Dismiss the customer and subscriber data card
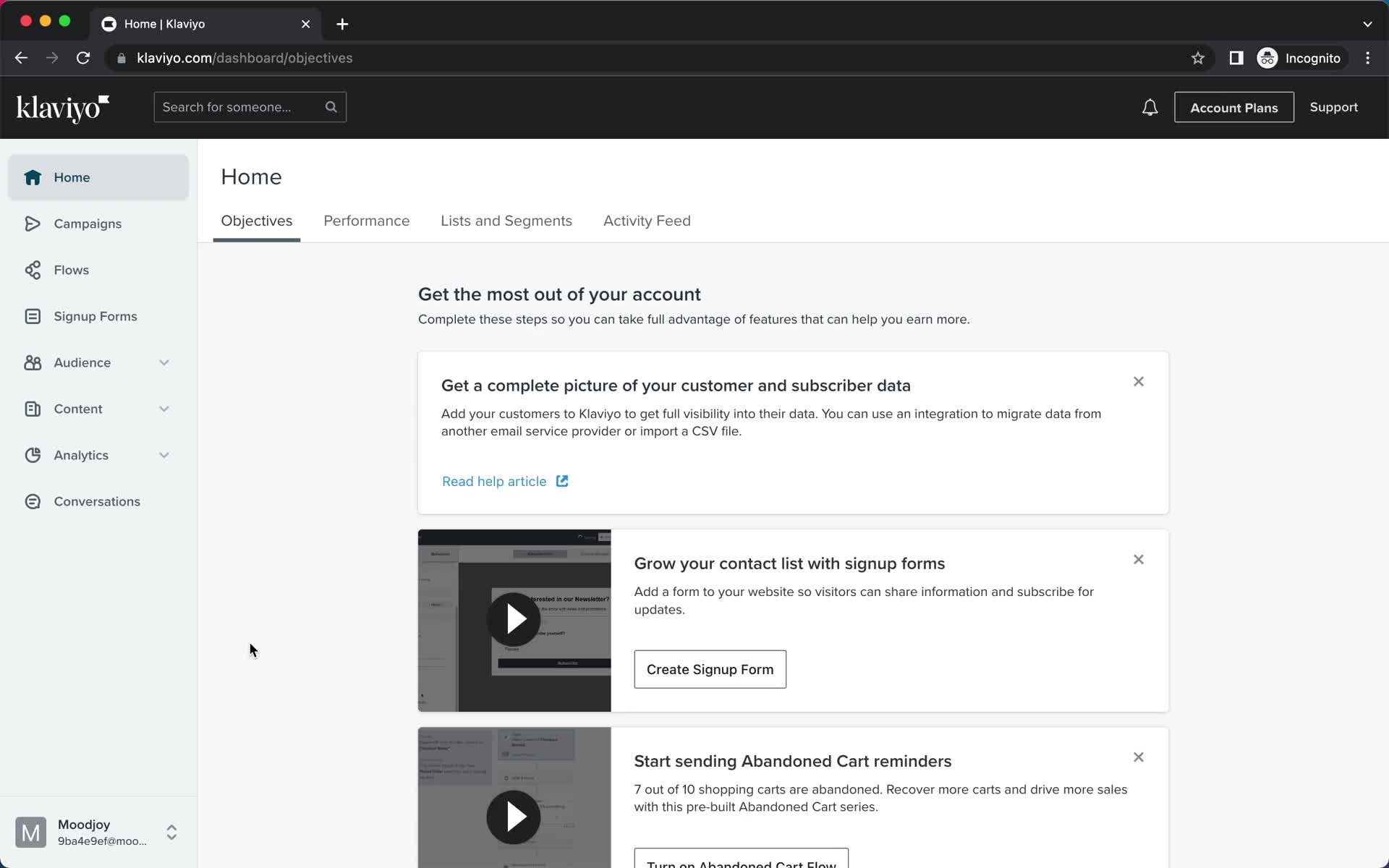Viewport: 1389px width, 868px height. pyautogui.click(x=1139, y=381)
